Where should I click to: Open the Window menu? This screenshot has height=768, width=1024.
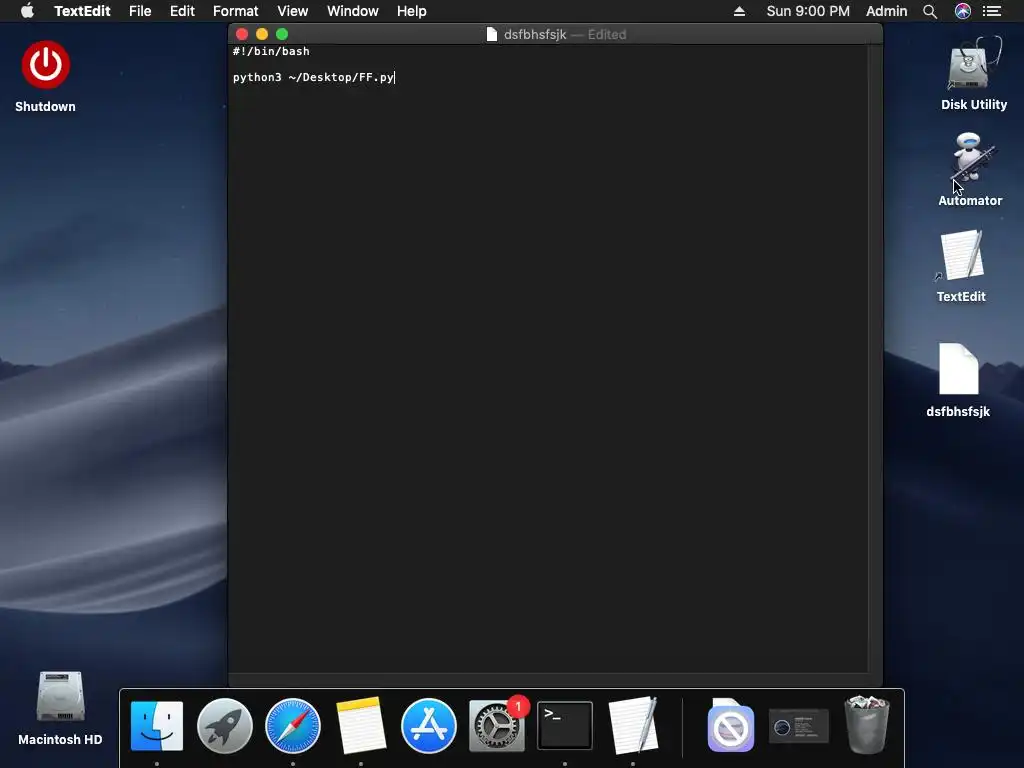coord(353,11)
